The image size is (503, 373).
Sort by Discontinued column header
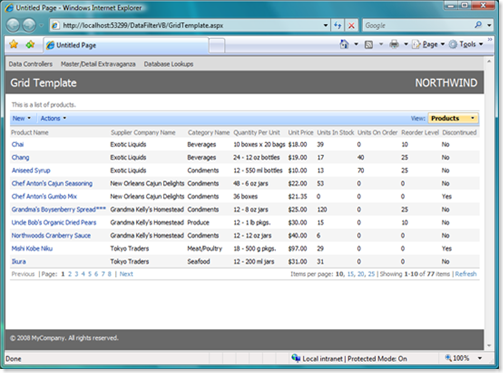pos(459,133)
